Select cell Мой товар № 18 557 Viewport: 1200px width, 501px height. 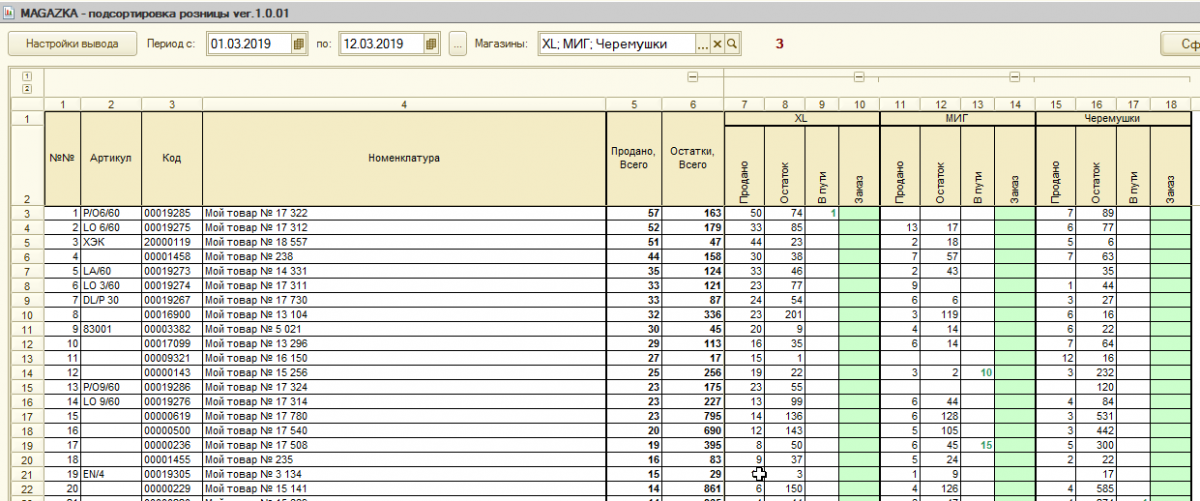(x=404, y=241)
